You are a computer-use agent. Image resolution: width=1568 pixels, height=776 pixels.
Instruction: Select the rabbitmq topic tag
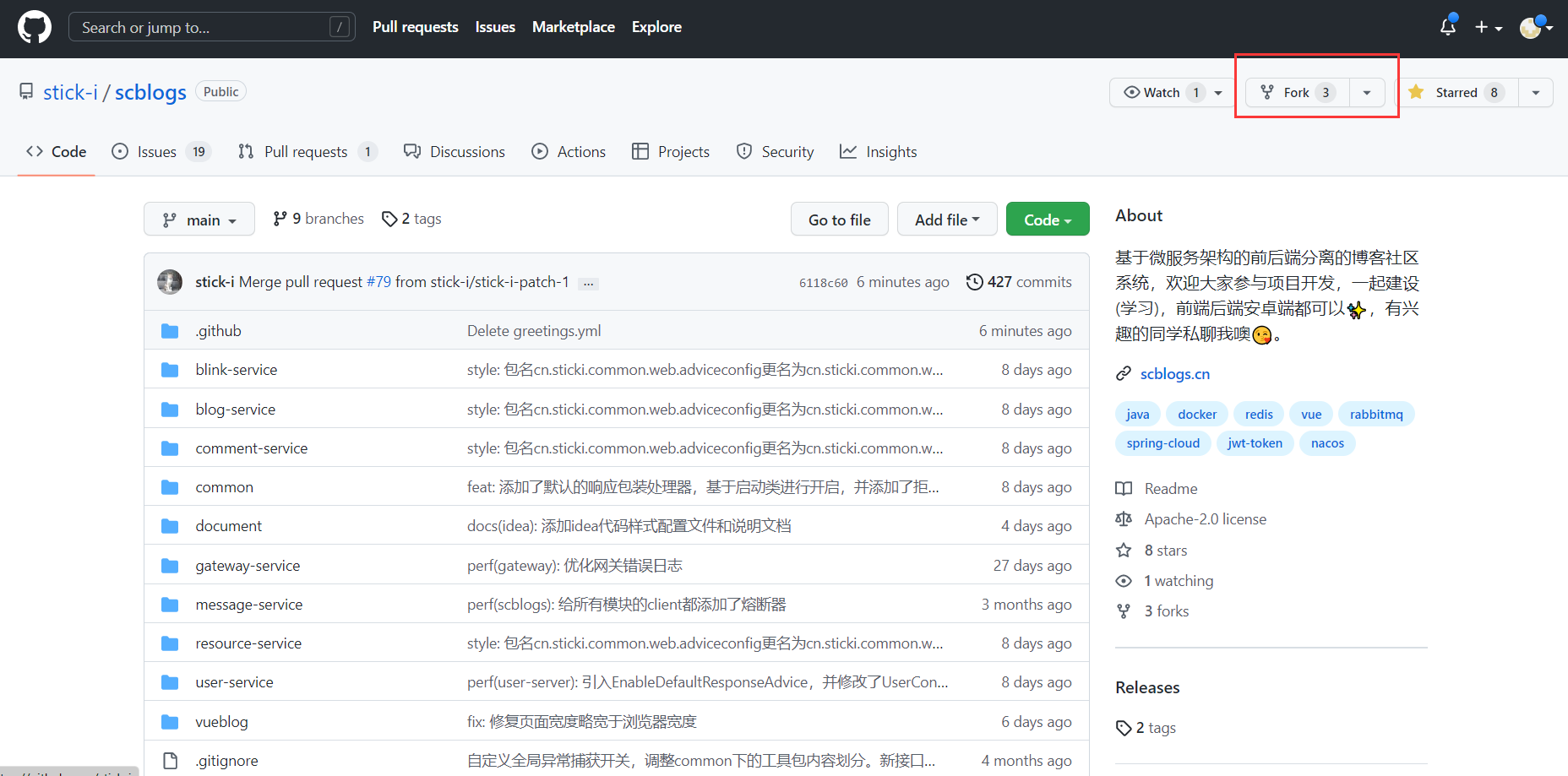pyautogui.click(x=1376, y=415)
